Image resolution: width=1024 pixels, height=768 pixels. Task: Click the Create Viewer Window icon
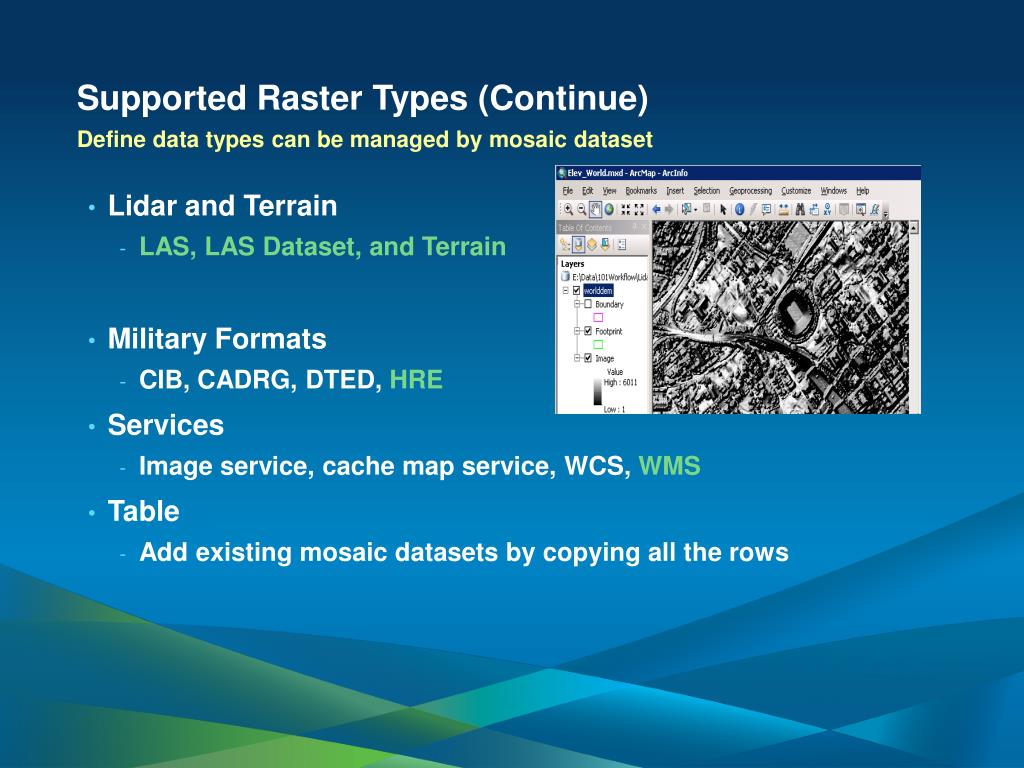point(861,209)
